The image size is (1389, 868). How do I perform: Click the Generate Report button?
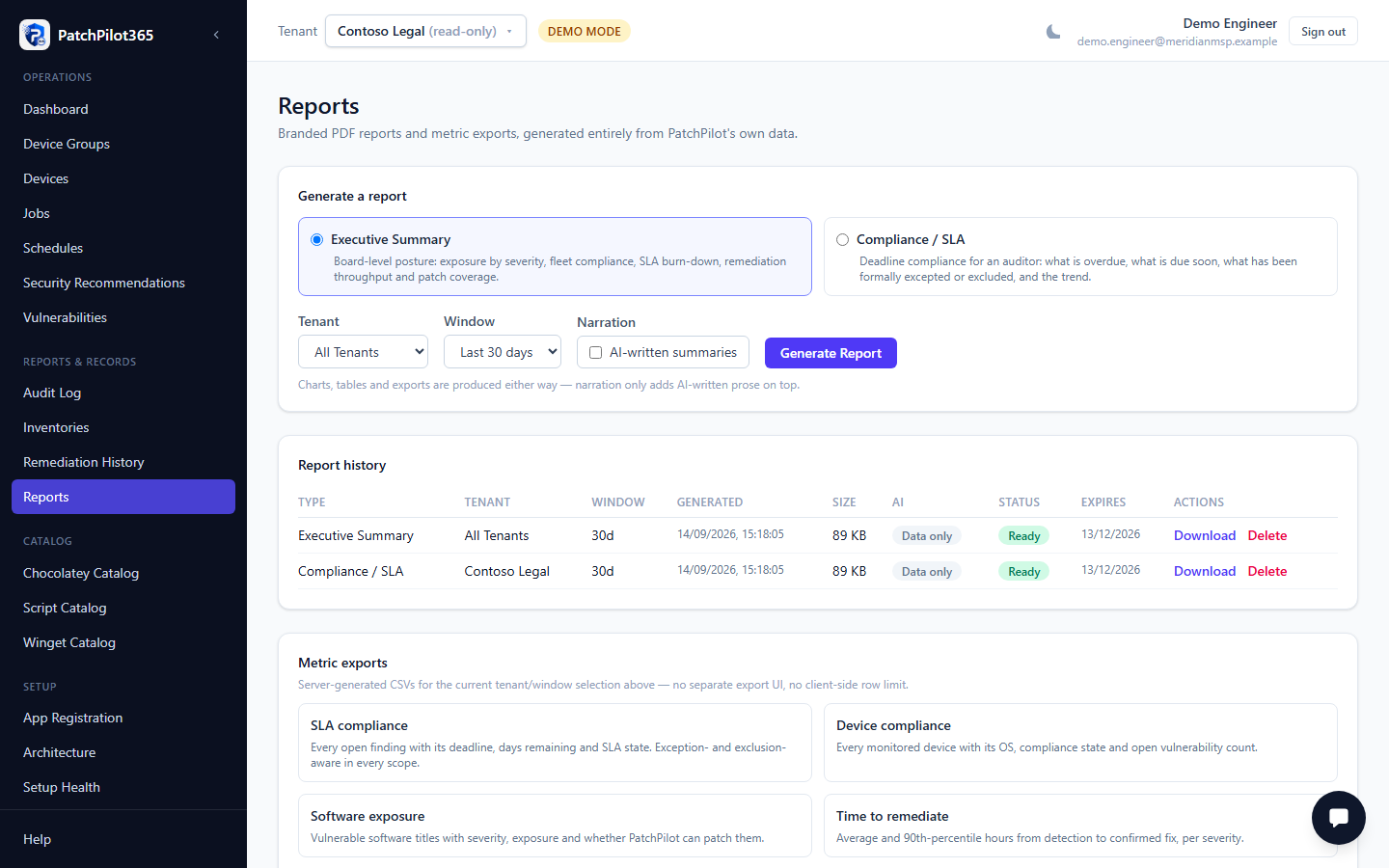point(831,353)
